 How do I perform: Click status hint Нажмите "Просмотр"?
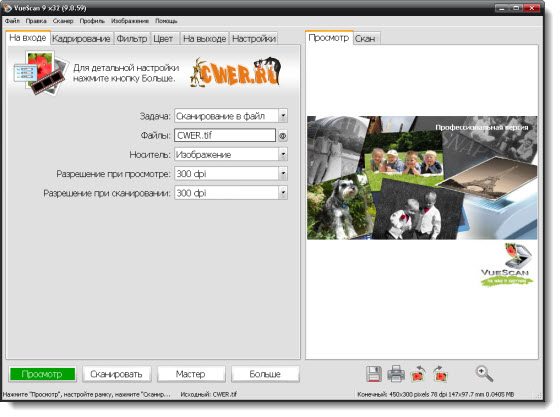point(87,395)
